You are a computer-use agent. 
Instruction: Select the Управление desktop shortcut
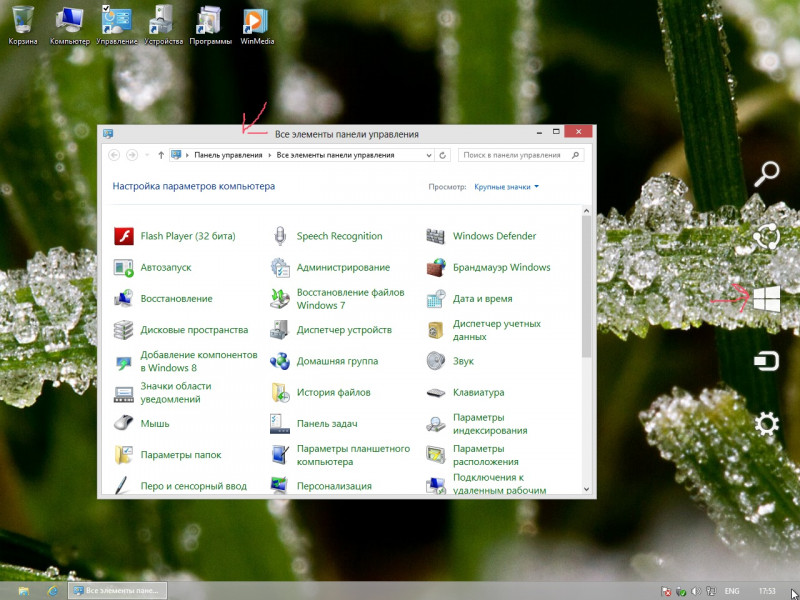117,25
